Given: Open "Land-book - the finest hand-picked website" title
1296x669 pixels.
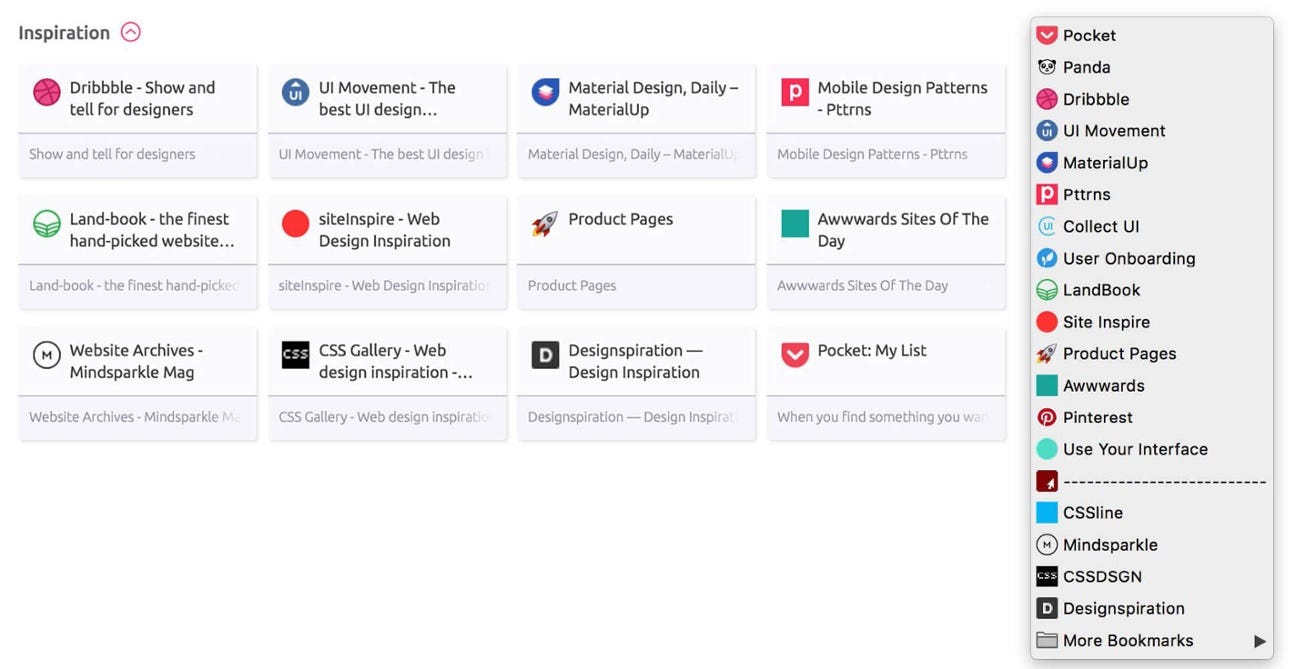Looking at the screenshot, I should 152,230.
